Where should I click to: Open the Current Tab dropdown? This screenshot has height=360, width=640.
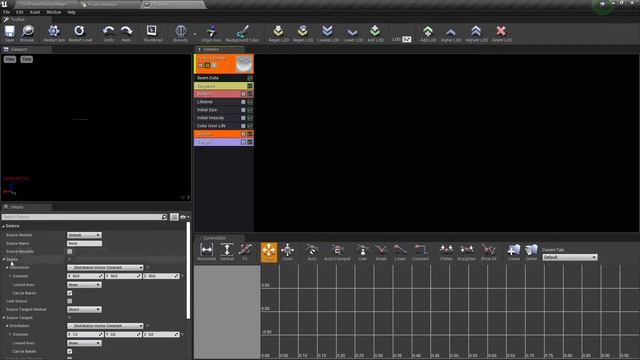pyautogui.click(x=570, y=257)
